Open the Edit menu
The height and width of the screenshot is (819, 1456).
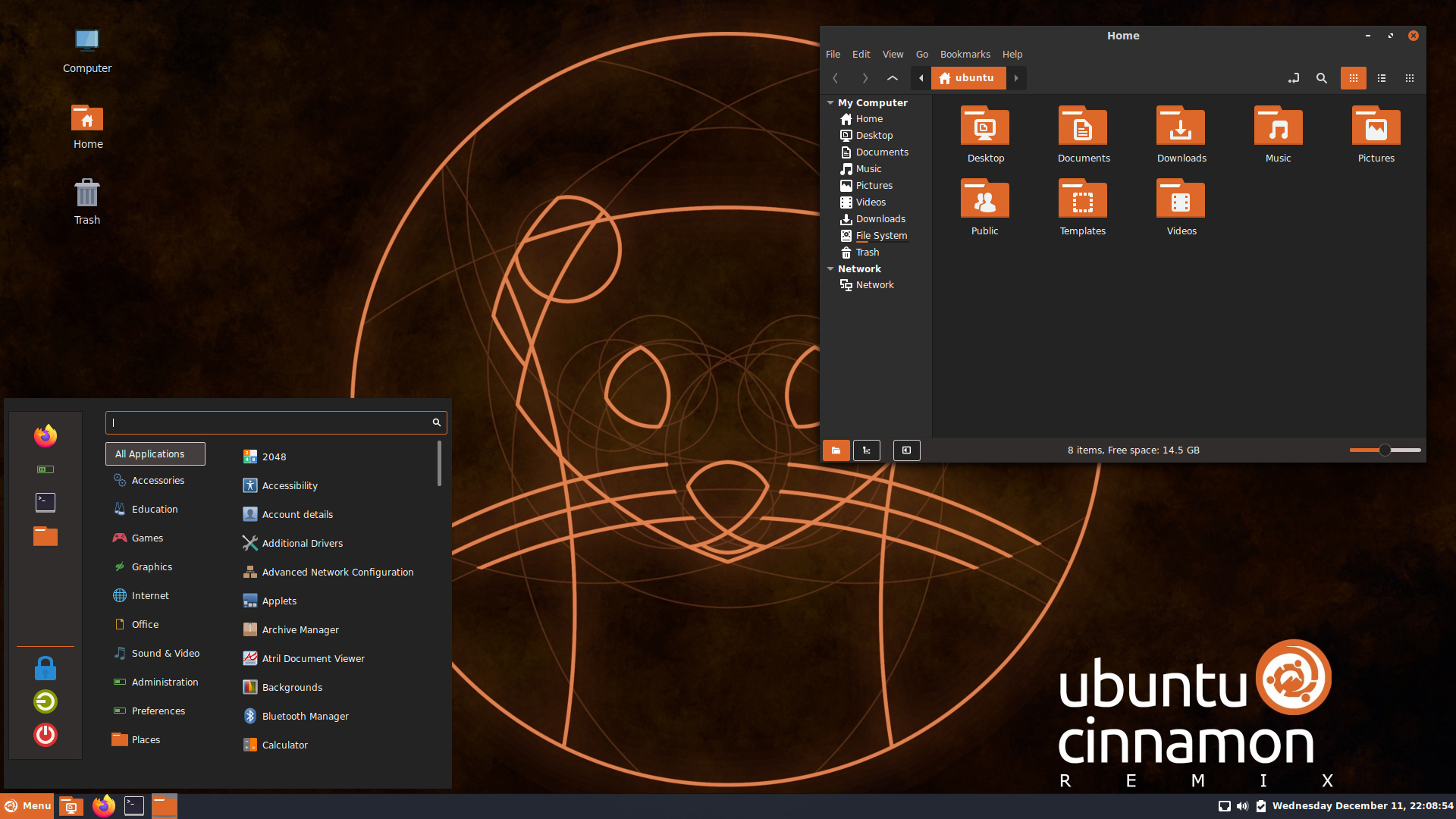pos(861,55)
